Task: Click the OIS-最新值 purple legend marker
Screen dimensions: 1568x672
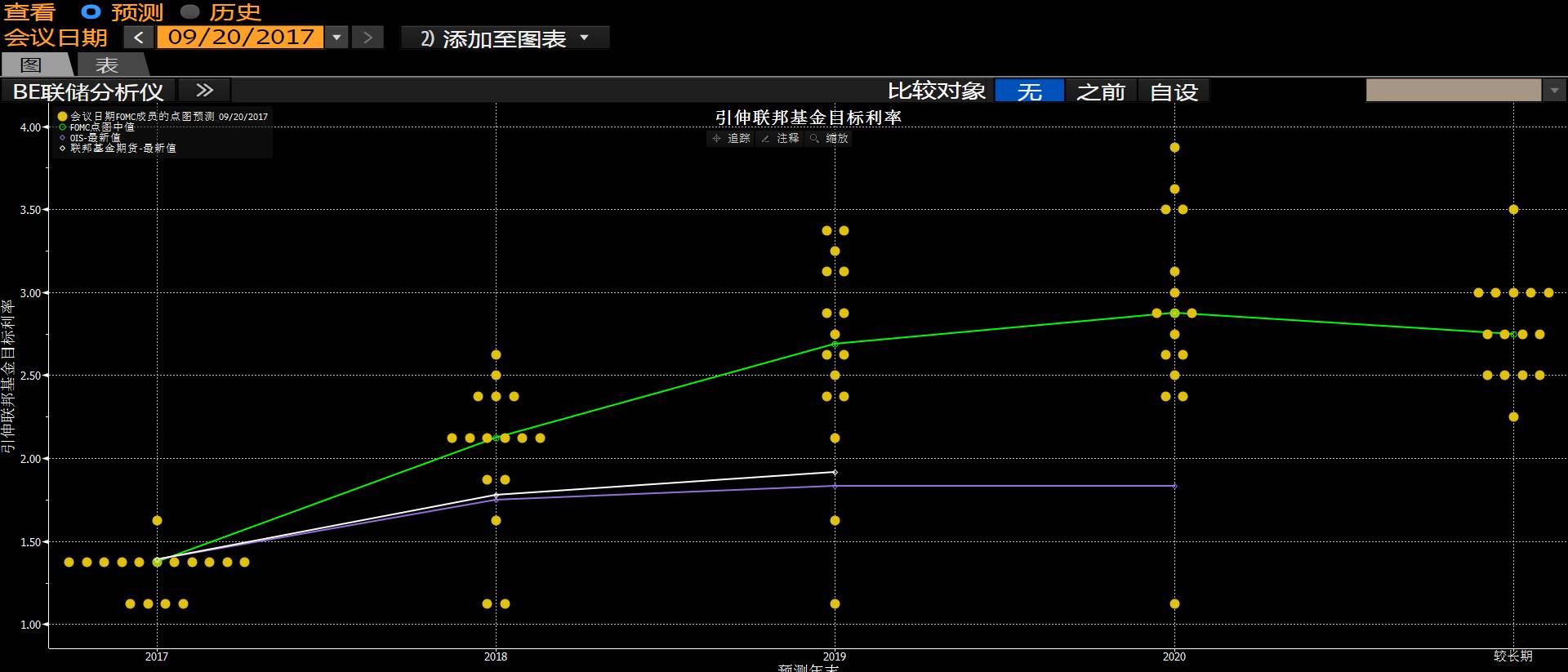Action: [62, 138]
